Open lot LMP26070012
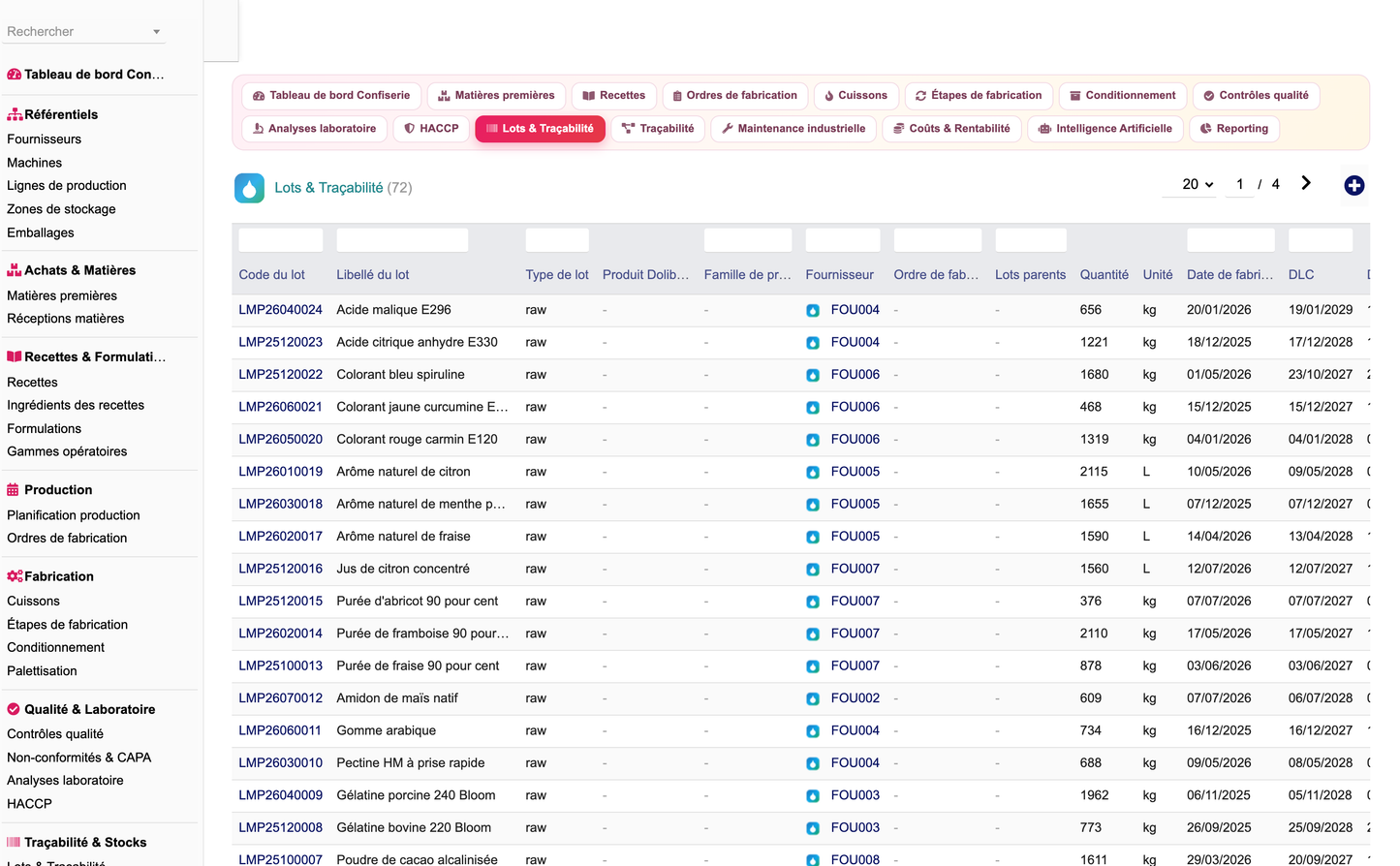The image size is (1400, 866). click(x=281, y=698)
